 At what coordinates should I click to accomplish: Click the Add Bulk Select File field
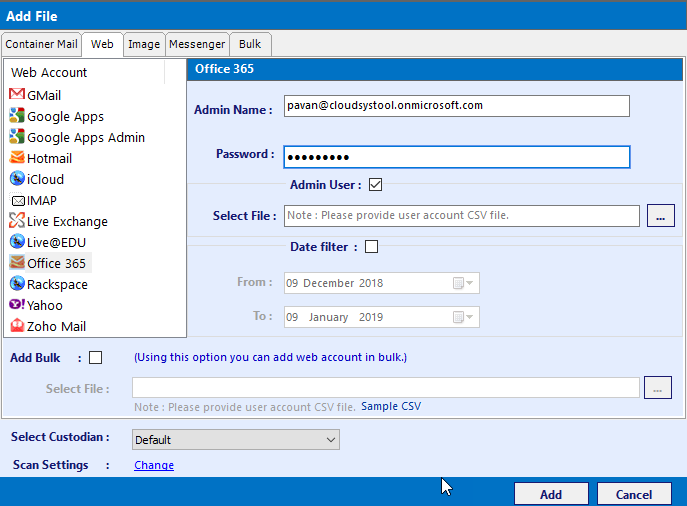pyautogui.click(x=386, y=388)
